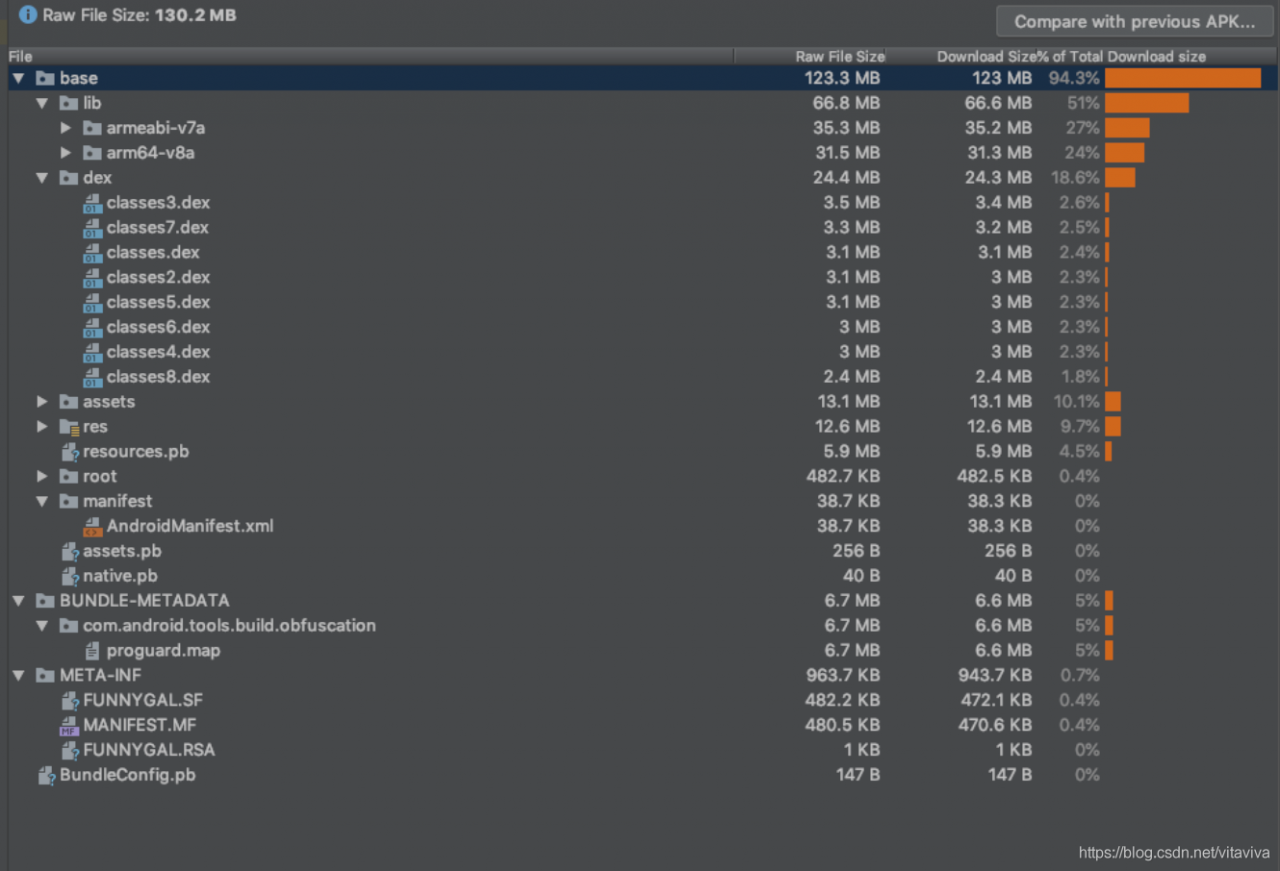The height and width of the screenshot is (871, 1280).
Task: Collapse the com.android.tools.build.obfuscation folder
Action: coord(42,626)
